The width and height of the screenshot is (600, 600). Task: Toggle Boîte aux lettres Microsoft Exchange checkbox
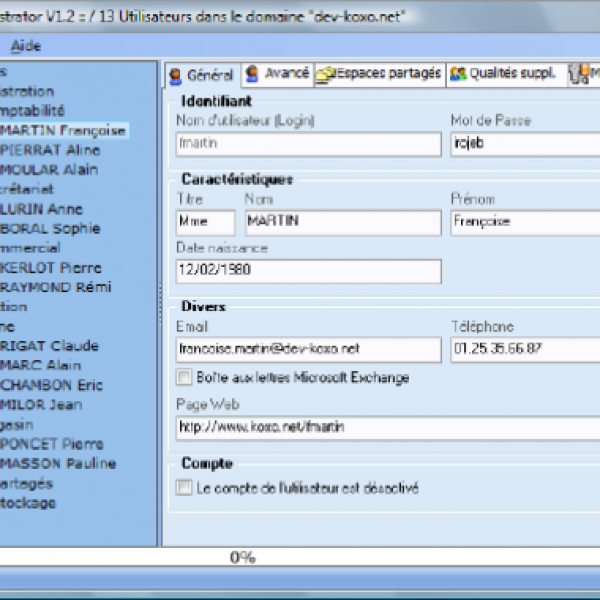coord(184,377)
